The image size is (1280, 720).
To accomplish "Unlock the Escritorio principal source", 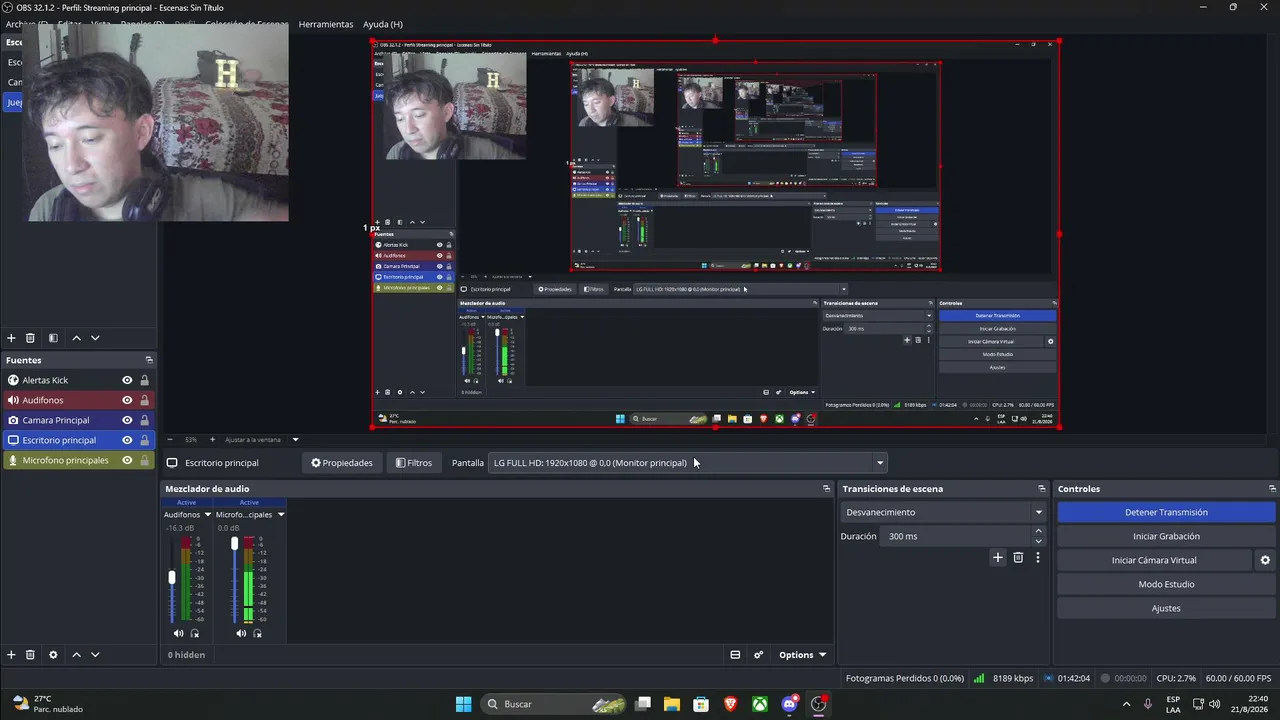I will 144,440.
